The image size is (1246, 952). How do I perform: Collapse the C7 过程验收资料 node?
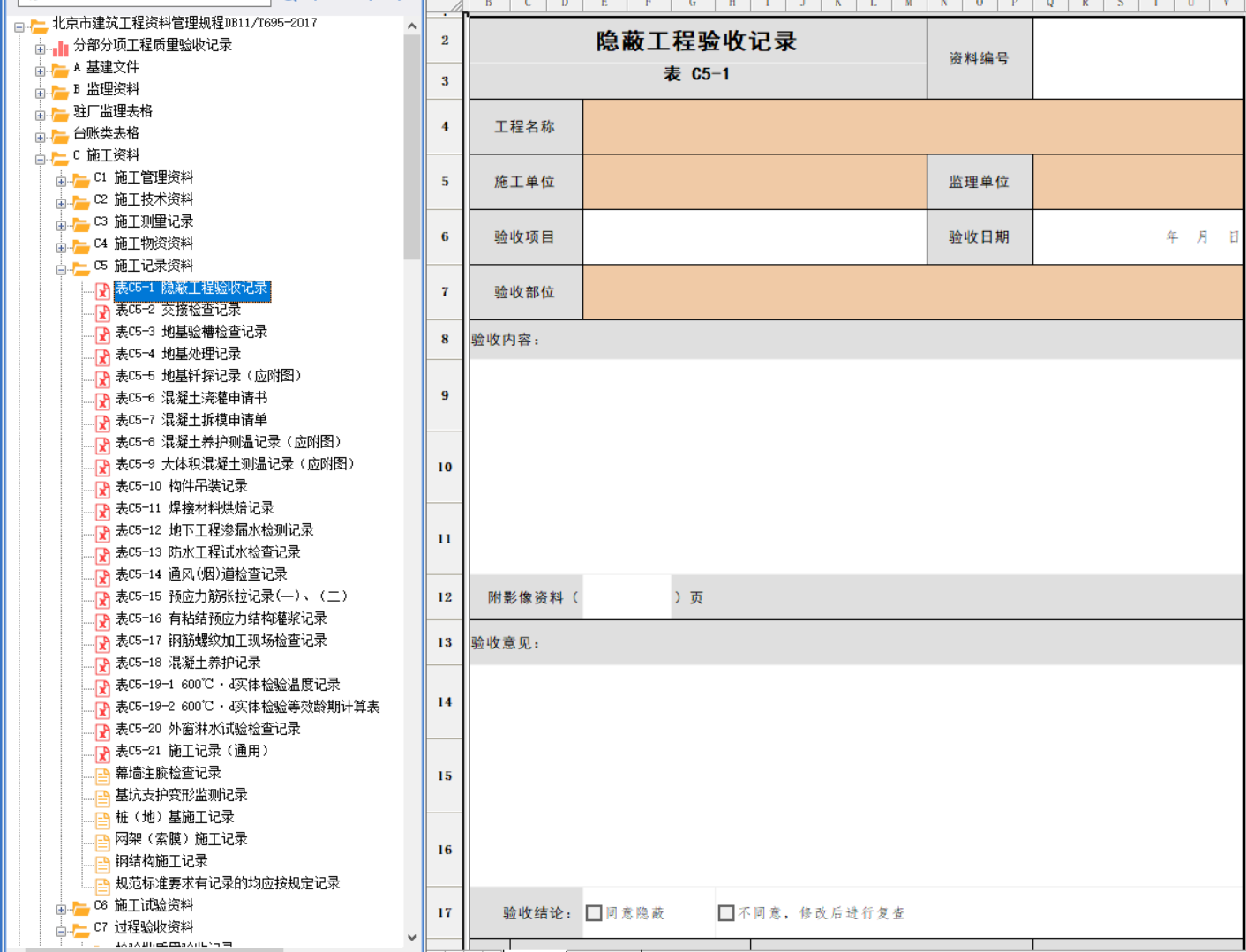pyautogui.click(x=61, y=932)
